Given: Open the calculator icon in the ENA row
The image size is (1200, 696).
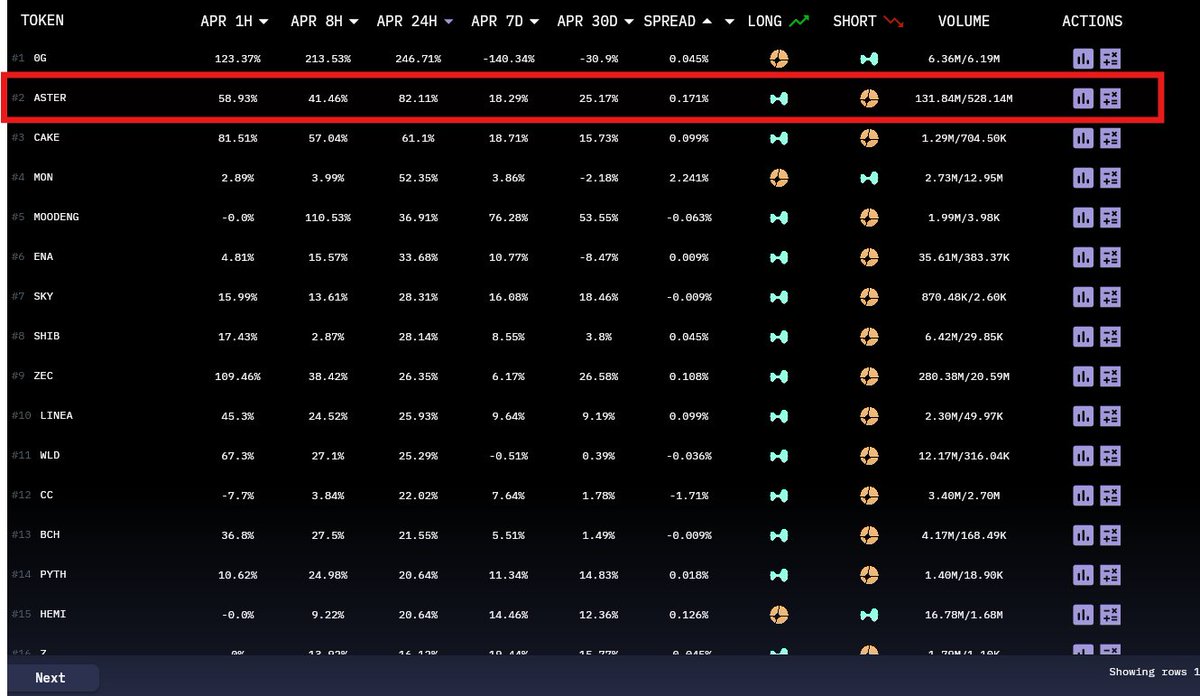Looking at the screenshot, I should (x=1110, y=257).
